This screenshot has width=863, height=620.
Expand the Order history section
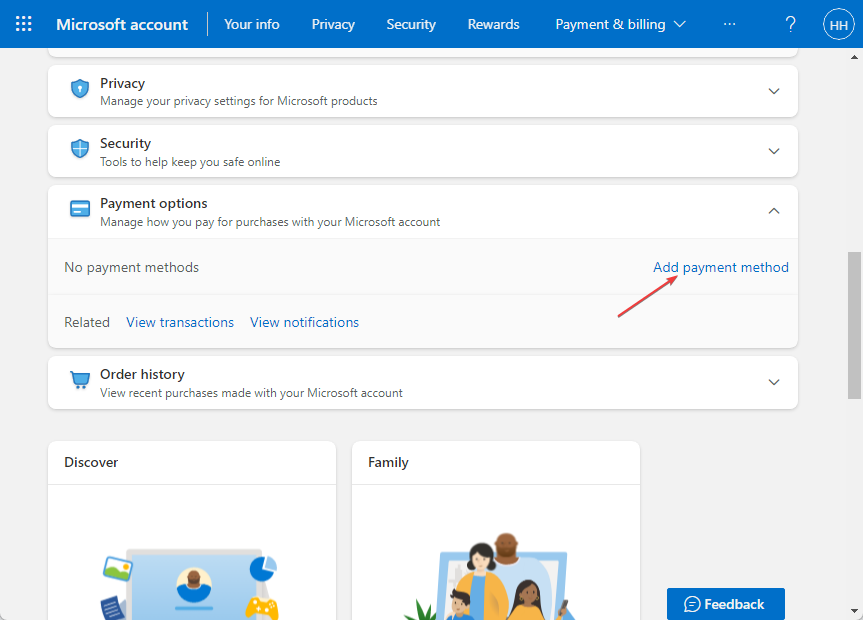click(x=773, y=382)
